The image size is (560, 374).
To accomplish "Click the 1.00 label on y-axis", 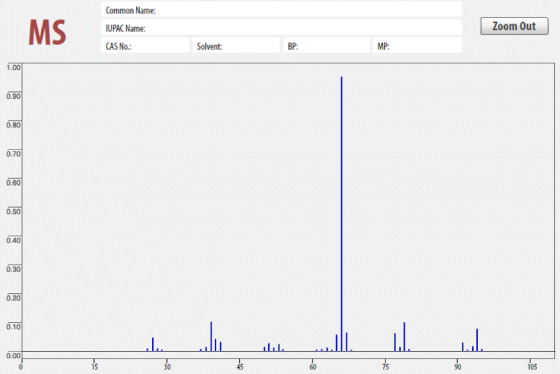I will click(x=14, y=68).
